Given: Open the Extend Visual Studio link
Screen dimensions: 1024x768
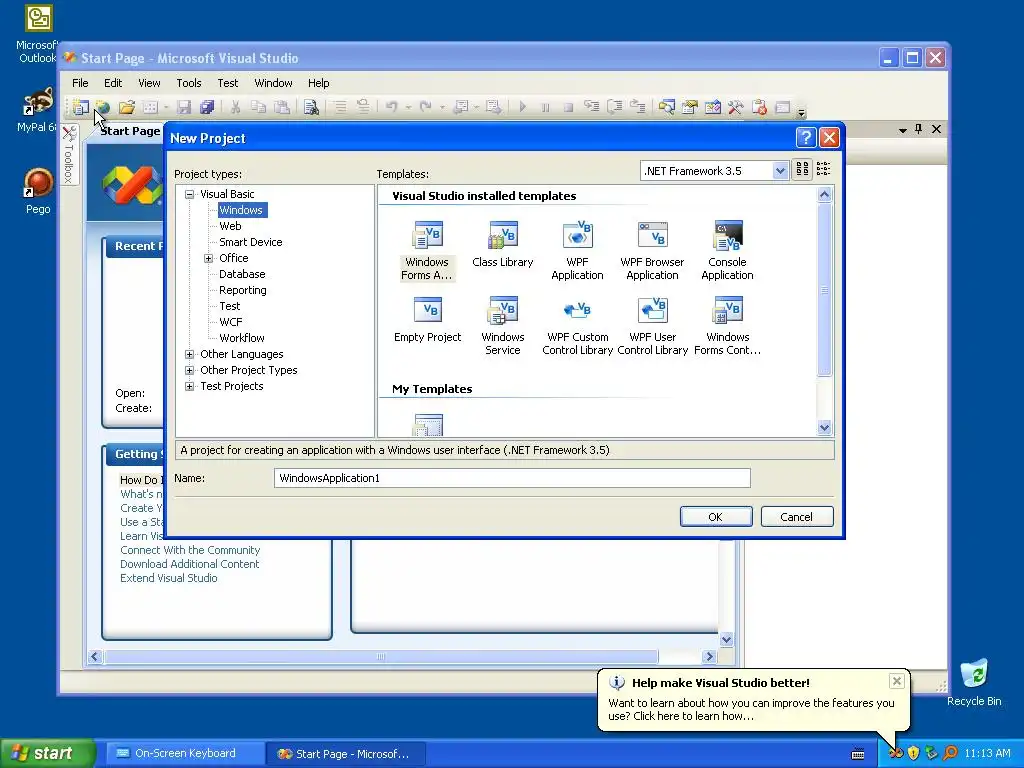Looking at the screenshot, I should pos(168,578).
